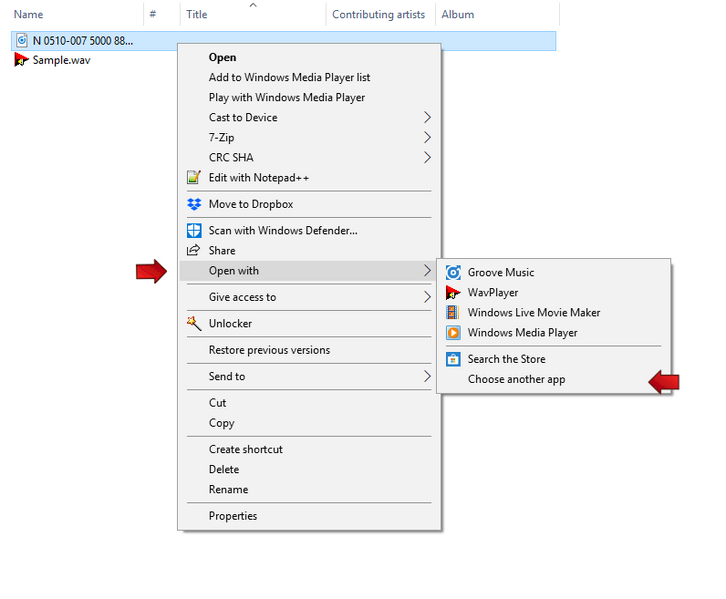
Task: Choose Open in the context menu
Action: (309, 57)
